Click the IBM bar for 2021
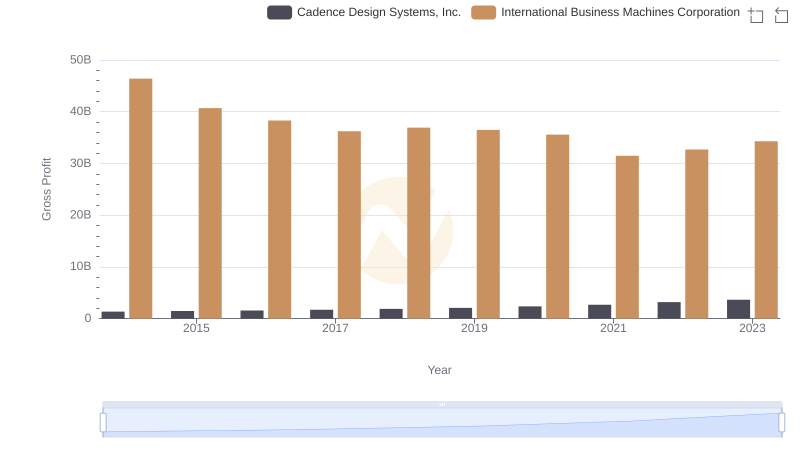Viewport: 800px width, 461px height. click(x=627, y=237)
